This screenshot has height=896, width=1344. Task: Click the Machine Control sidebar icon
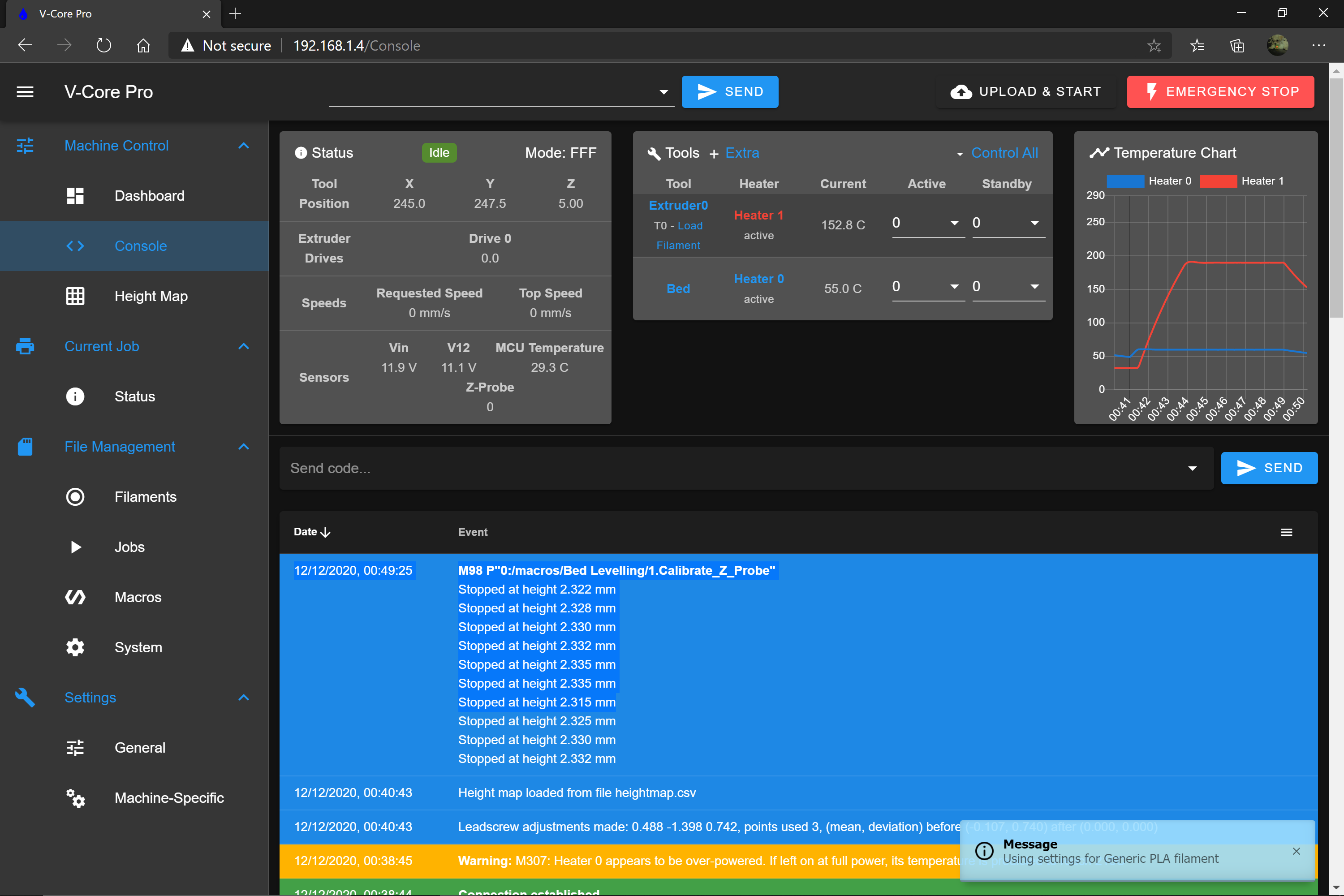click(25, 145)
